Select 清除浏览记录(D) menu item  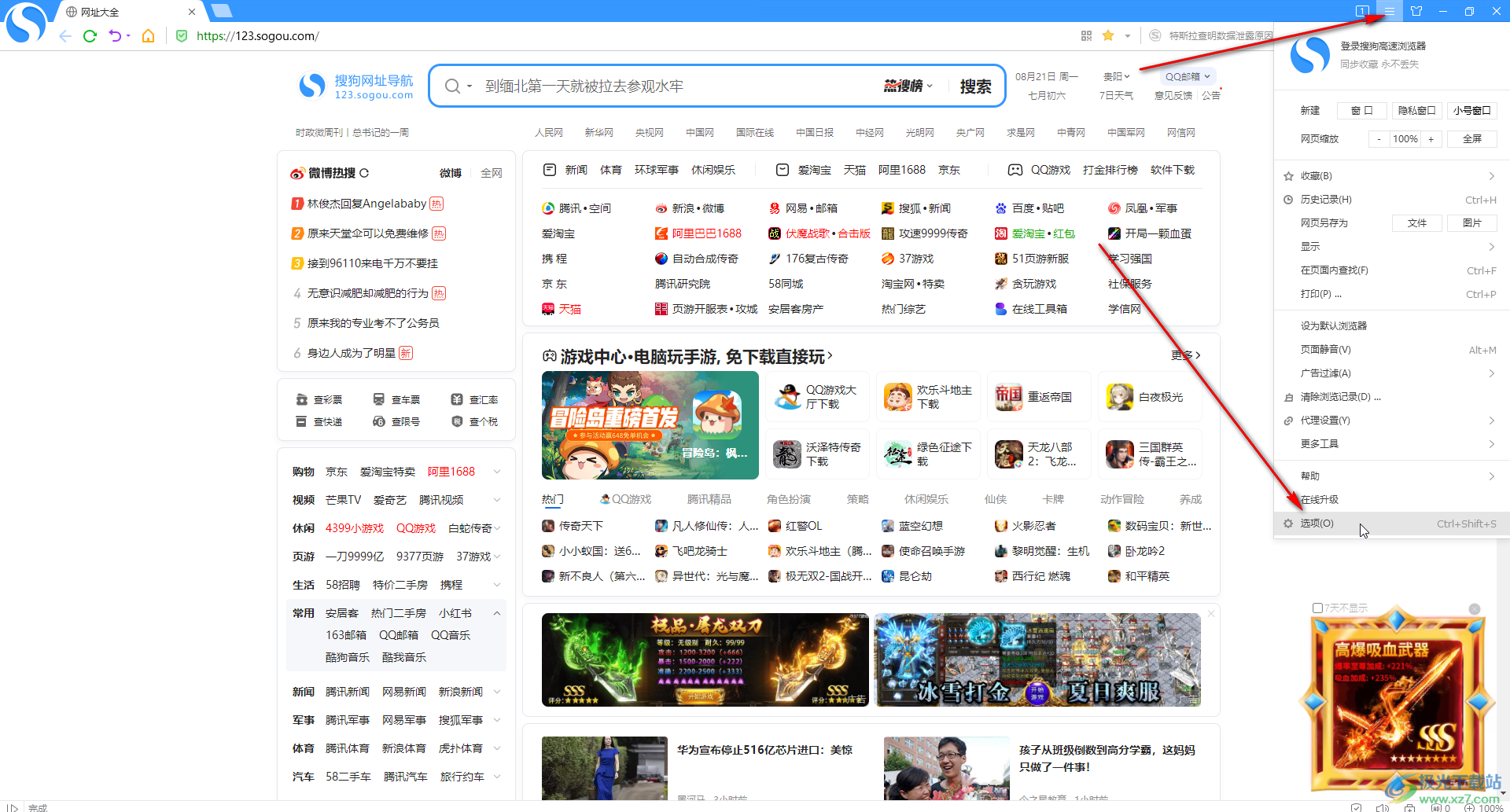click(1391, 397)
